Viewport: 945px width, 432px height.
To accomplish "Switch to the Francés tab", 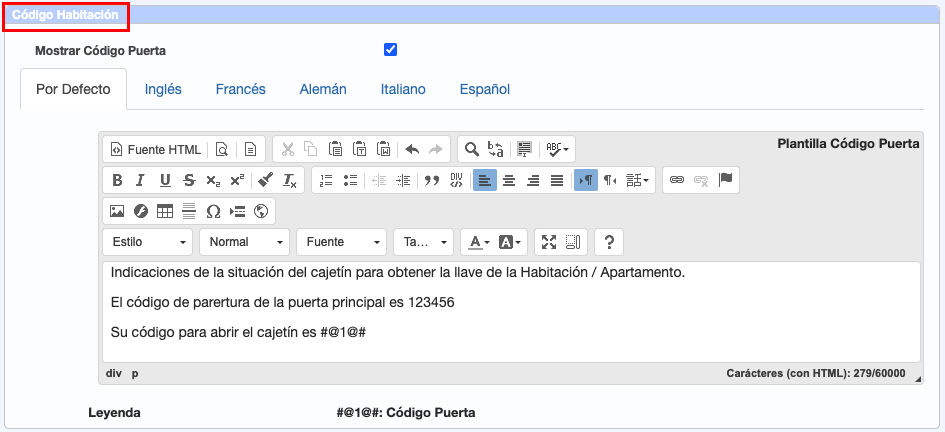I will 240,89.
